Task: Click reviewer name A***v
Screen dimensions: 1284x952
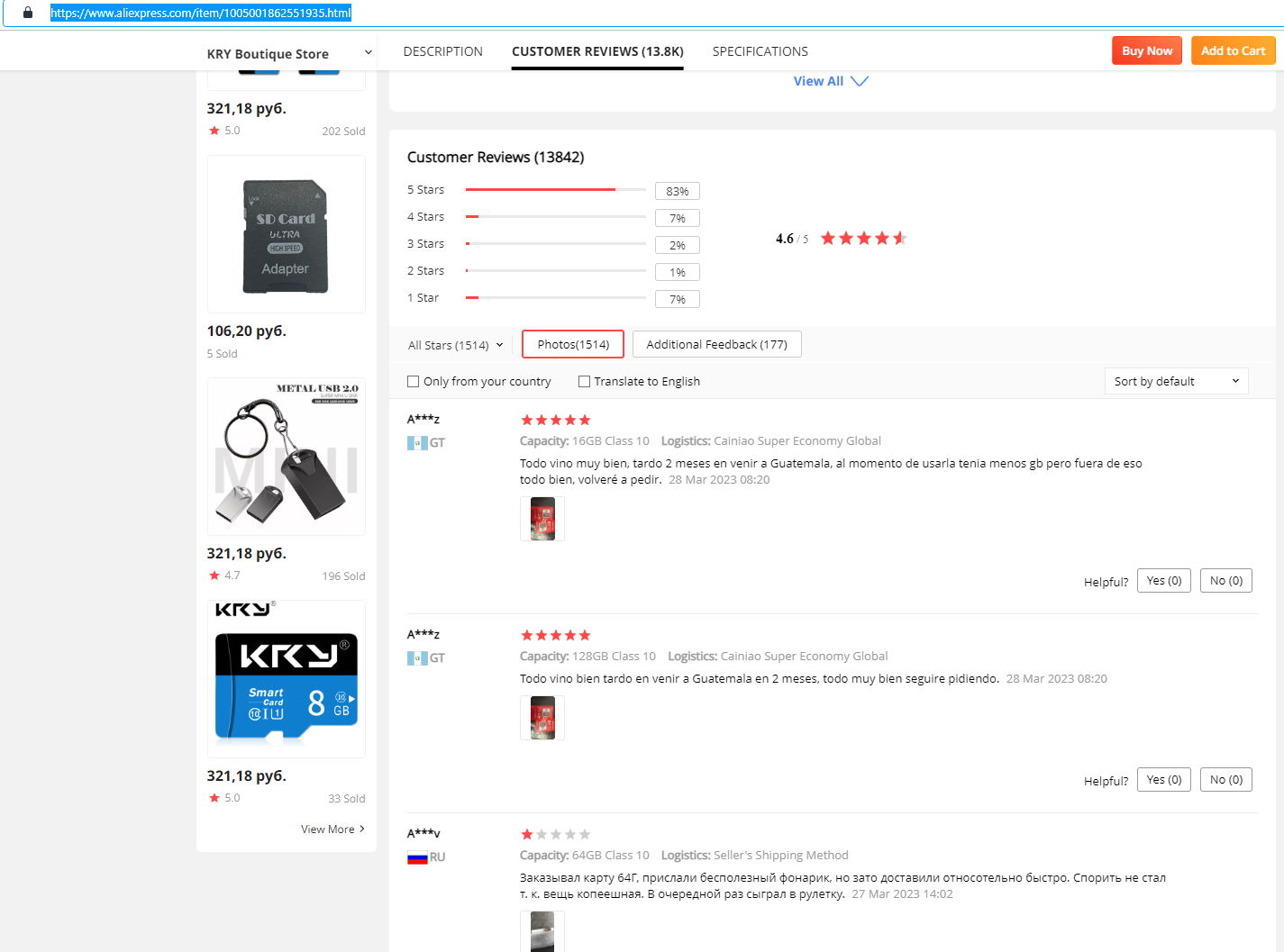Action: click(423, 834)
